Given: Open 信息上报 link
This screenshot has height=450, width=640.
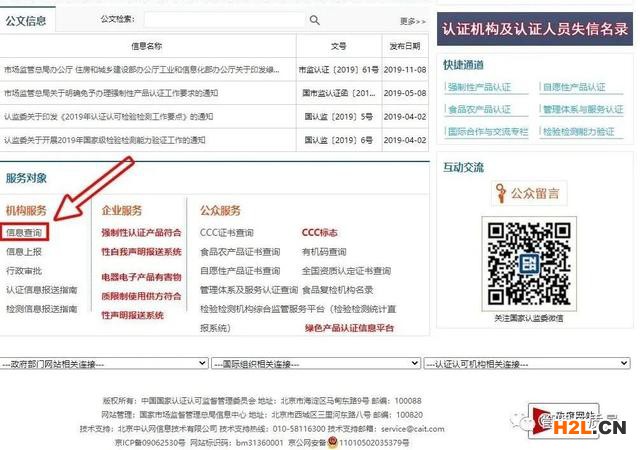Looking at the screenshot, I should click(25, 252).
